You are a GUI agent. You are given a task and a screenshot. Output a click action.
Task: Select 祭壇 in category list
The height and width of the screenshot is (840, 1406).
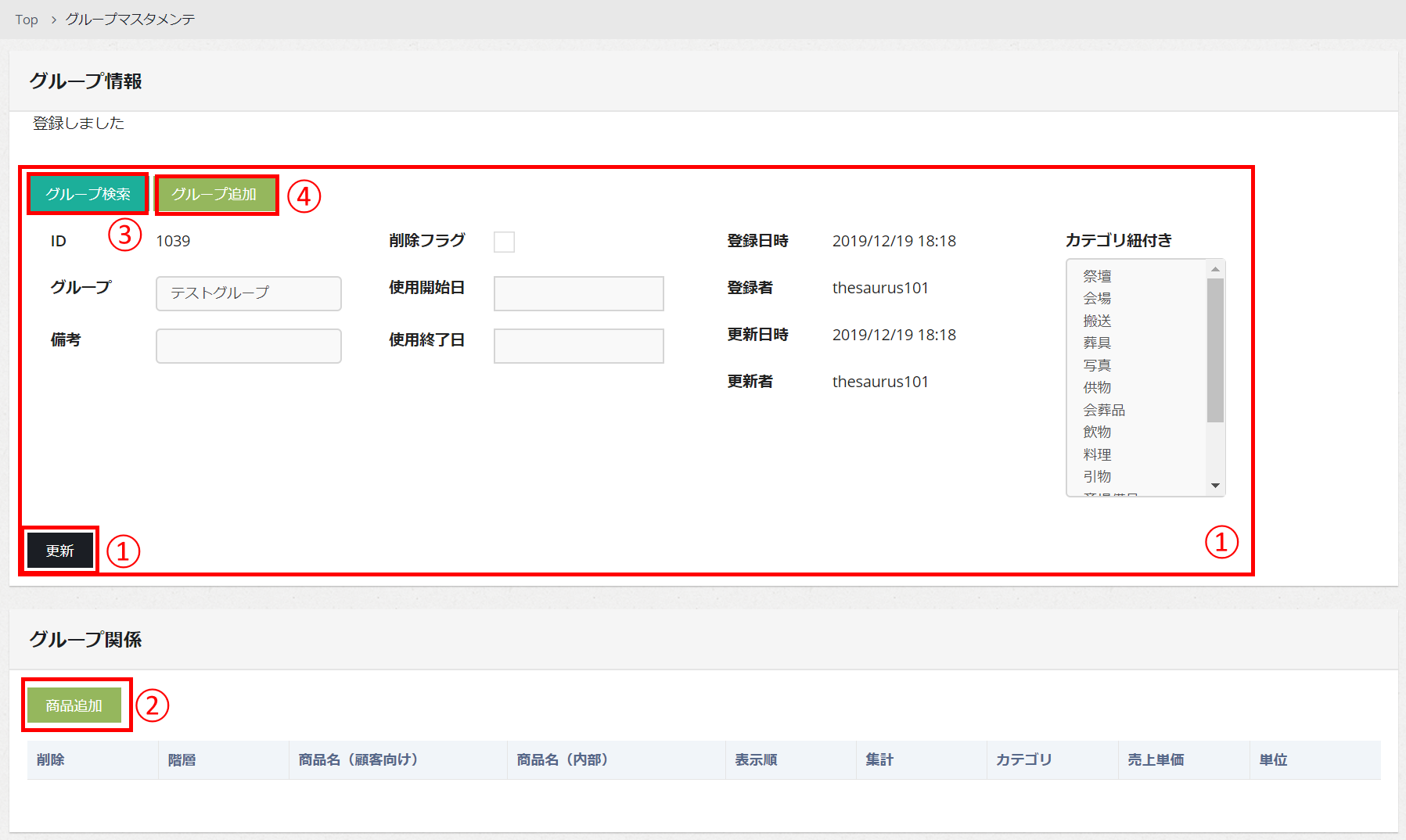click(1097, 276)
